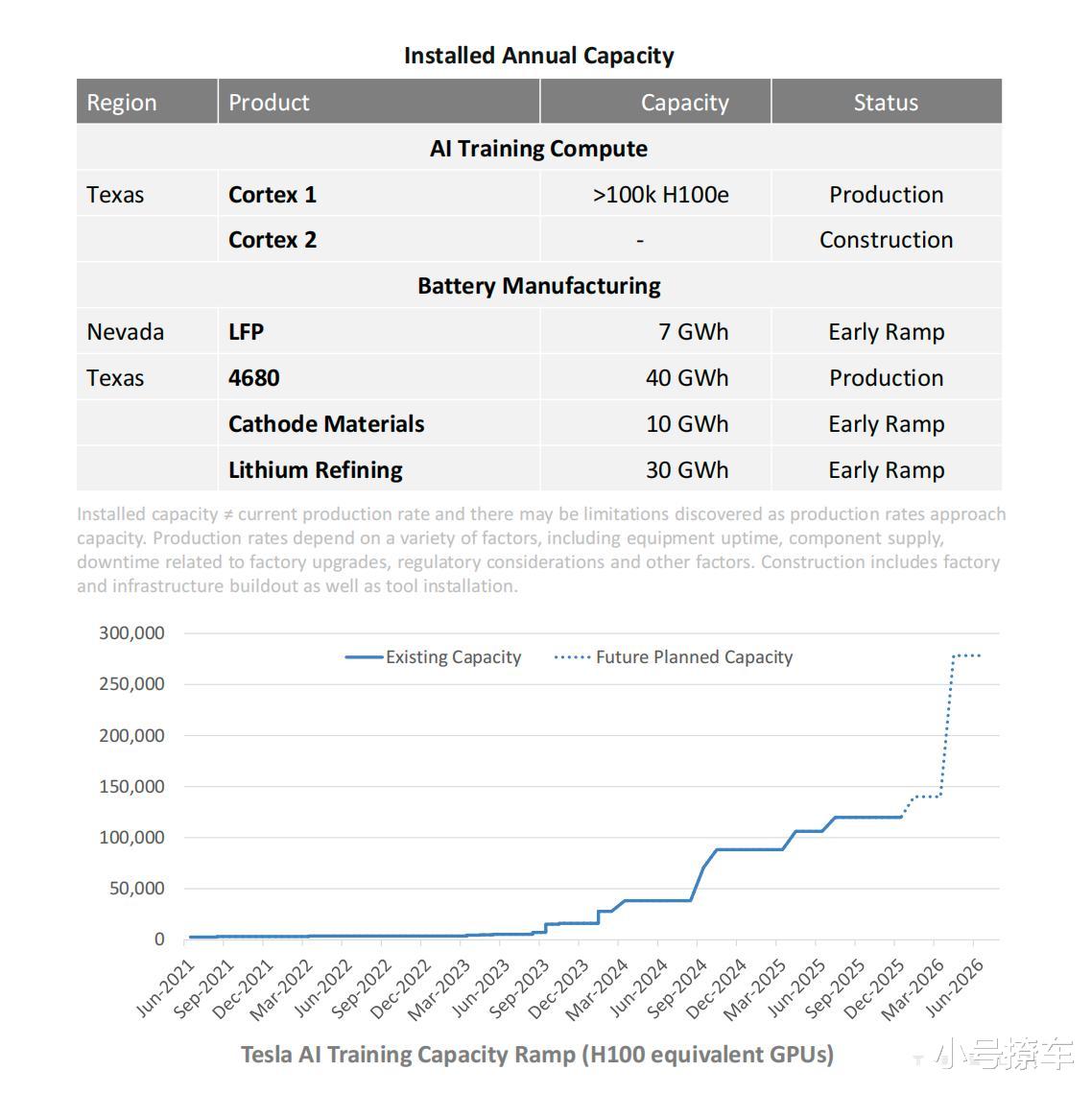Select the Capacity column header
This screenshot has width=1092, height=1094.
pyautogui.click(x=684, y=103)
